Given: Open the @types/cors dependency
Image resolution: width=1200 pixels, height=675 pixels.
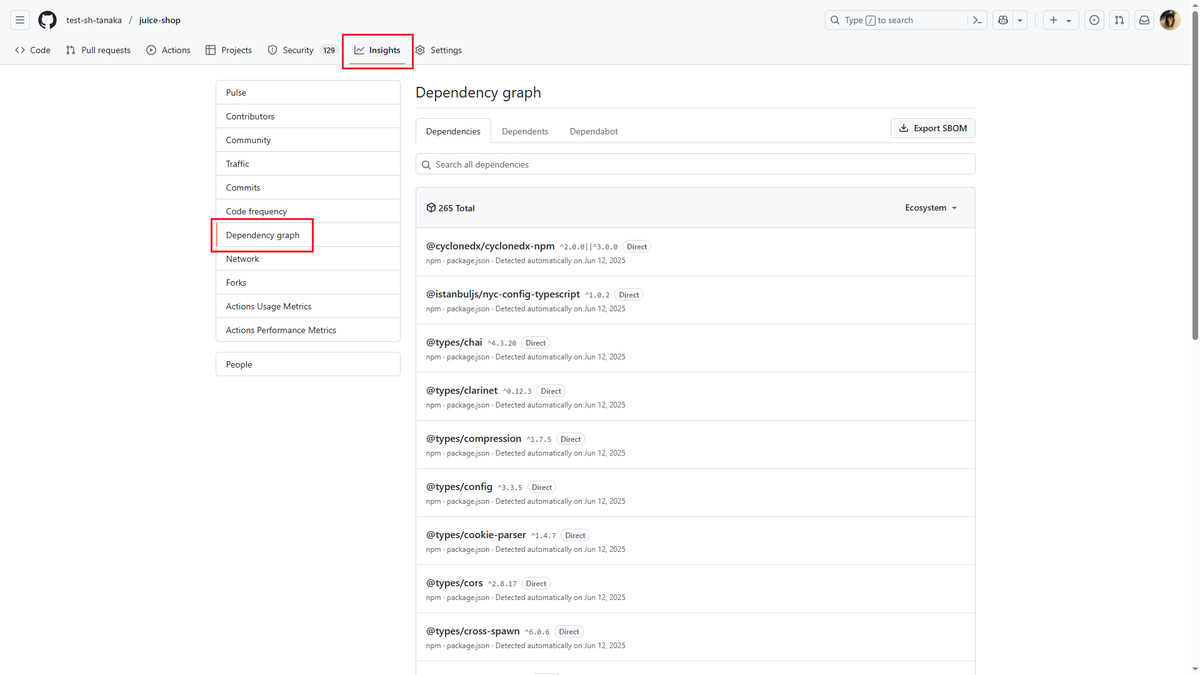Looking at the screenshot, I should coord(454,582).
